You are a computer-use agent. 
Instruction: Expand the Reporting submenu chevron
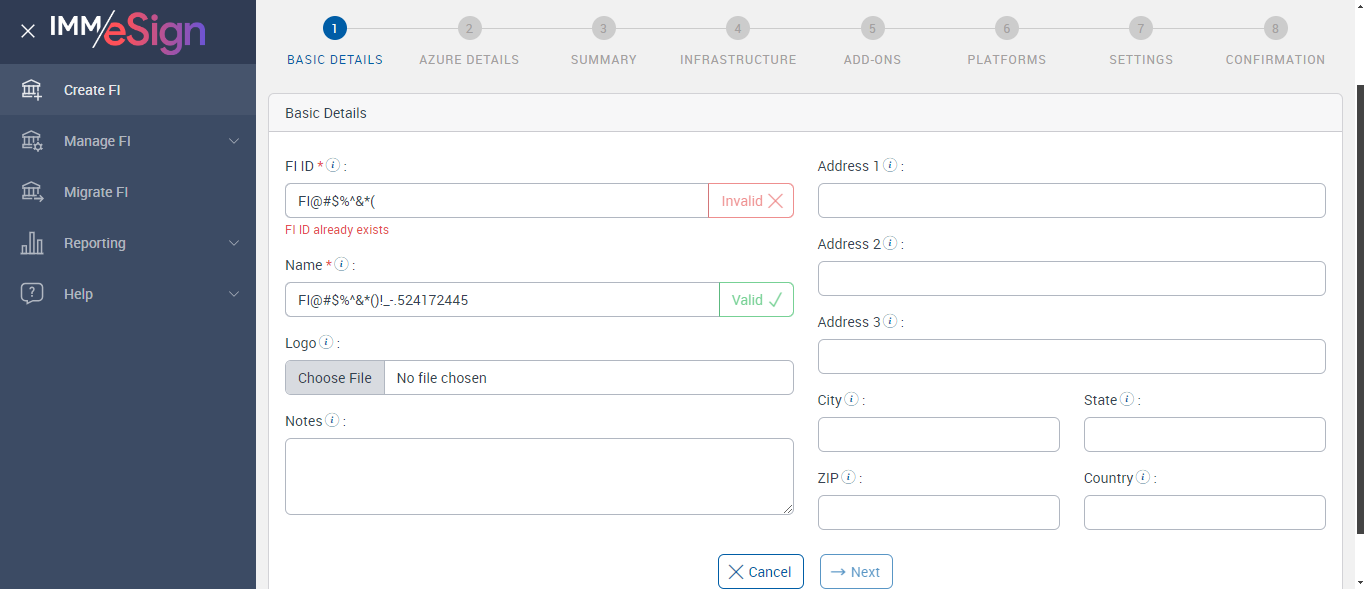point(234,243)
